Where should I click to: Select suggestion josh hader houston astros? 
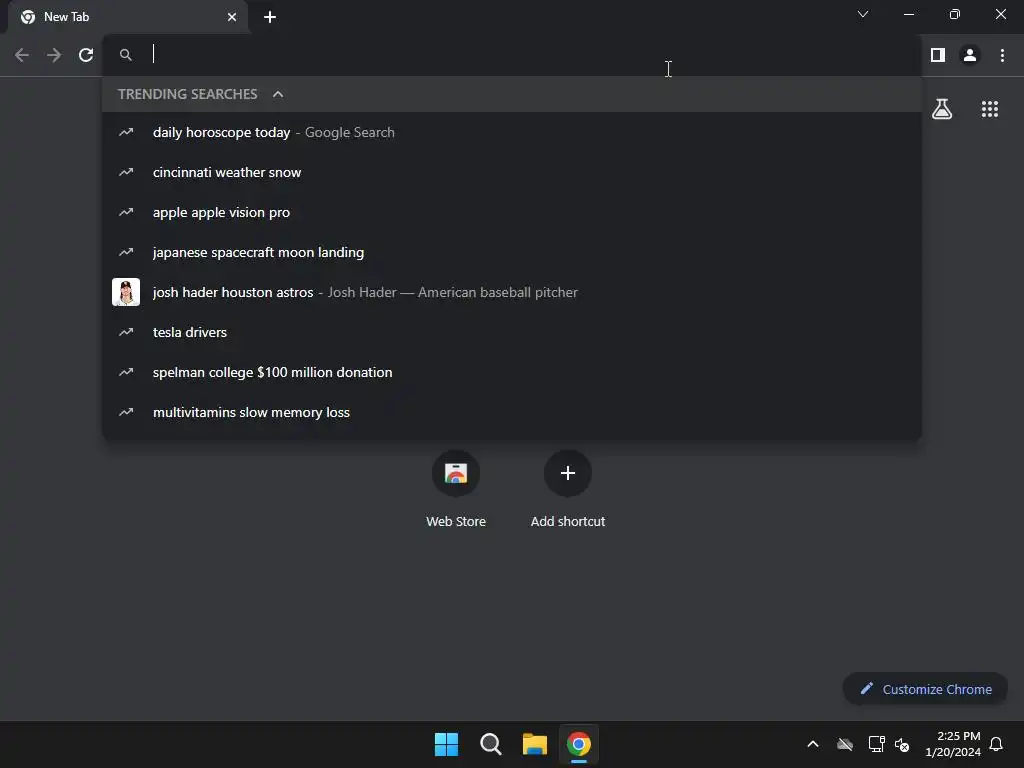tap(512, 292)
